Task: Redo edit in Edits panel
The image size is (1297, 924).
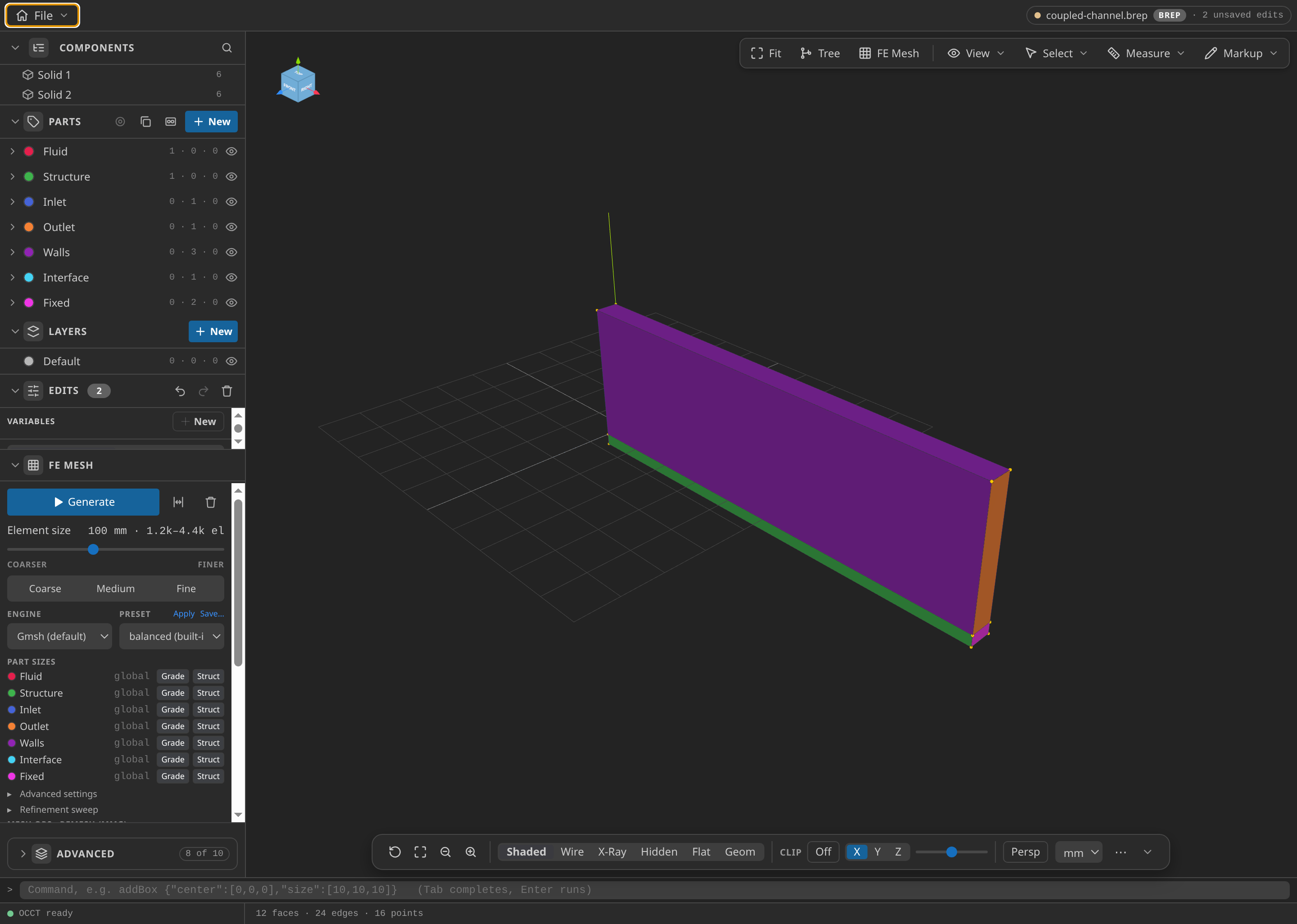Action: pos(204,391)
